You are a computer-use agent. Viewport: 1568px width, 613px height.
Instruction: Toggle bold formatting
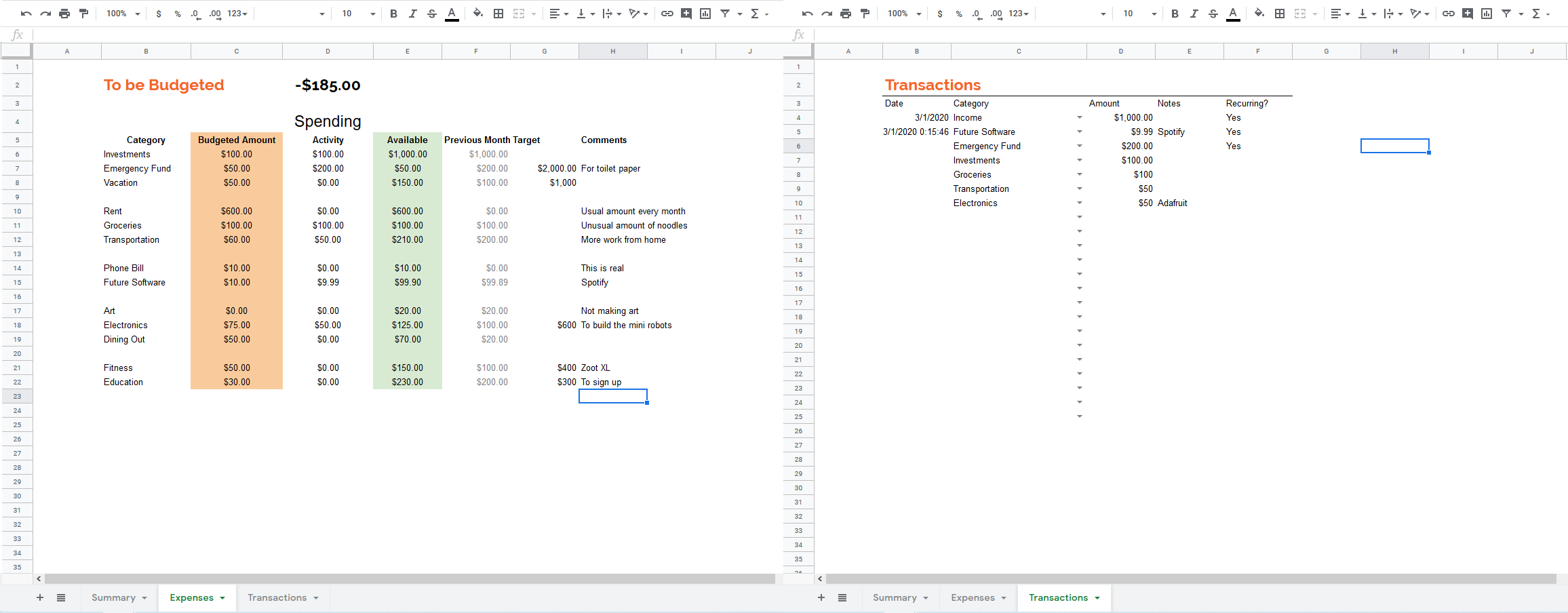coord(393,13)
